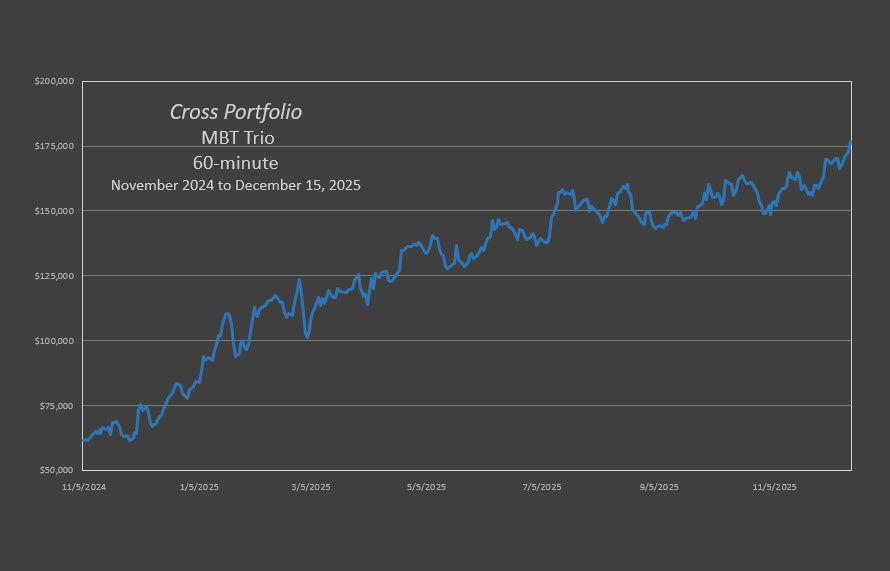Select the $75,000 y-axis label
This screenshot has width=890, height=571.
(57, 406)
